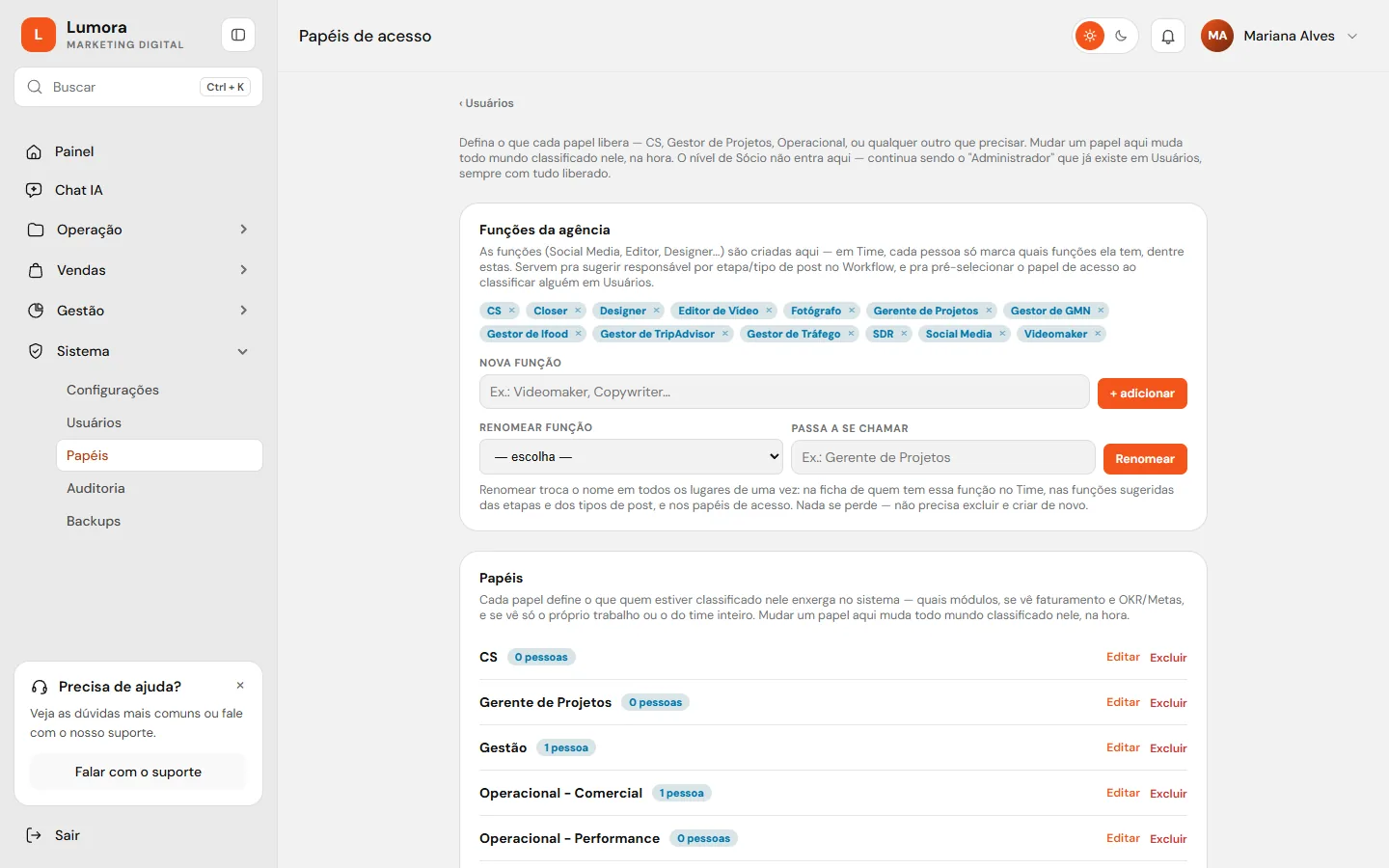Dismiss the help card

(240, 686)
